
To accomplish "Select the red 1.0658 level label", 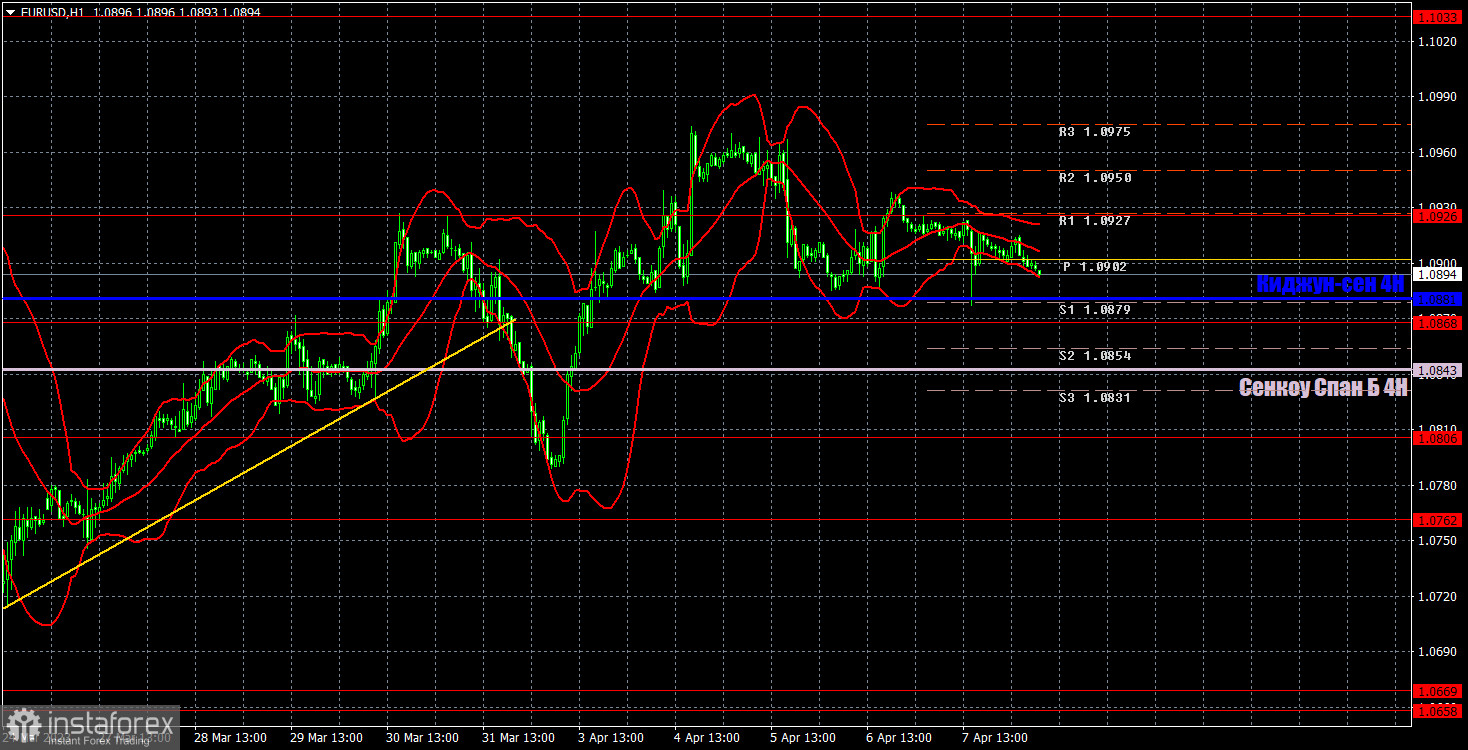I will (1438, 710).
